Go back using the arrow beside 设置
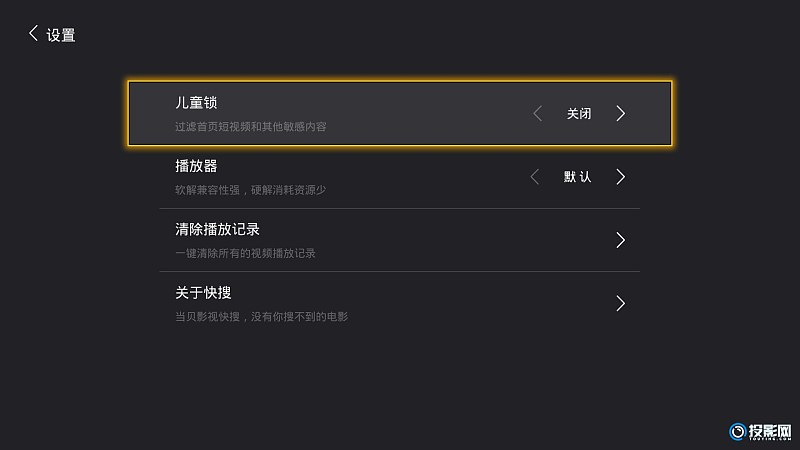Image resolution: width=800 pixels, height=450 pixels. [33, 34]
